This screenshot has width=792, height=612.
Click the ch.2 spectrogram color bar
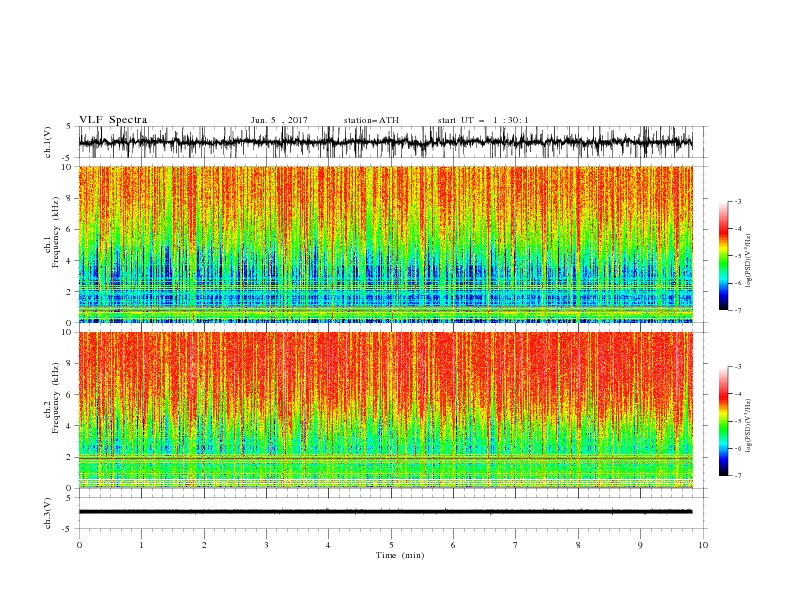(x=723, y=421)
